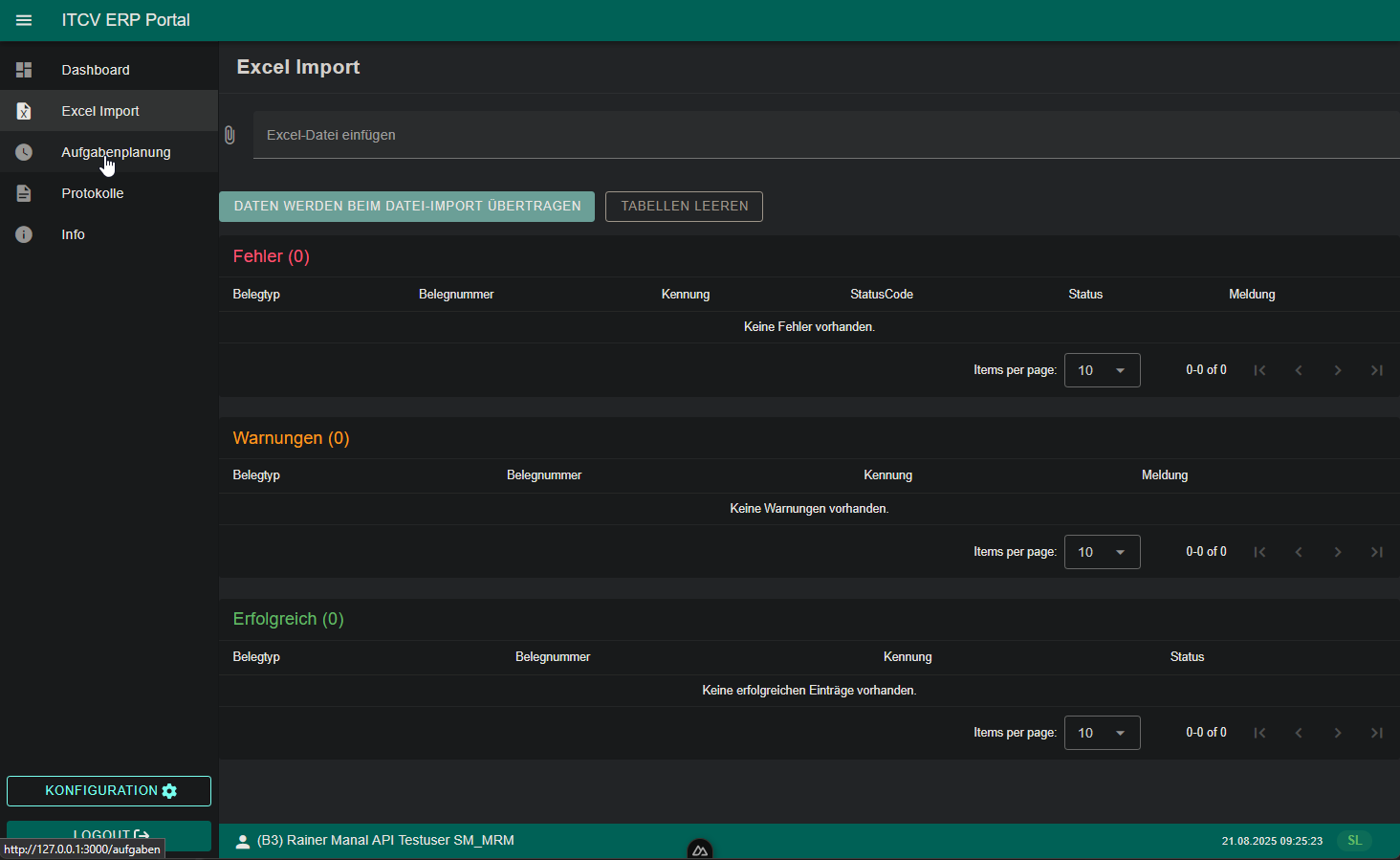Click the paperclip attachment icon
This screenshot has height=860, width=1400.
tap(230, 135)
